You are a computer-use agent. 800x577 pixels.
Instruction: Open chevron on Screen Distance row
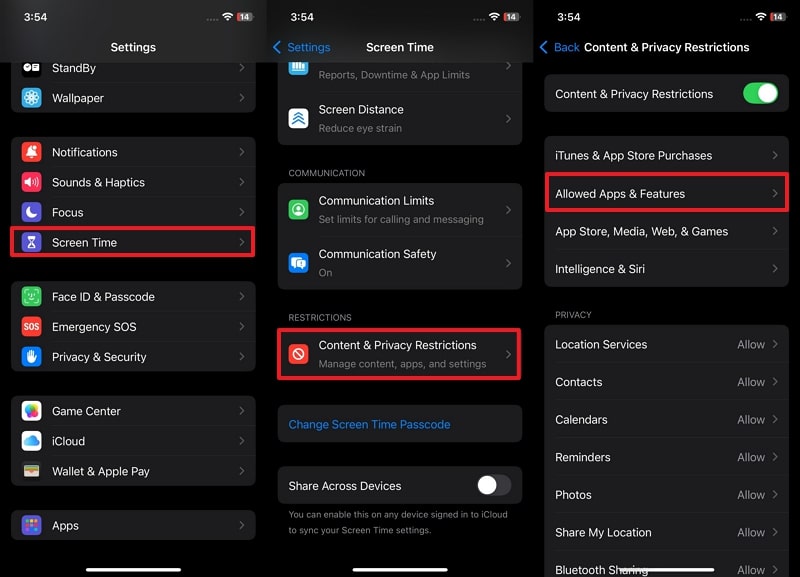[x=508, y=118]
